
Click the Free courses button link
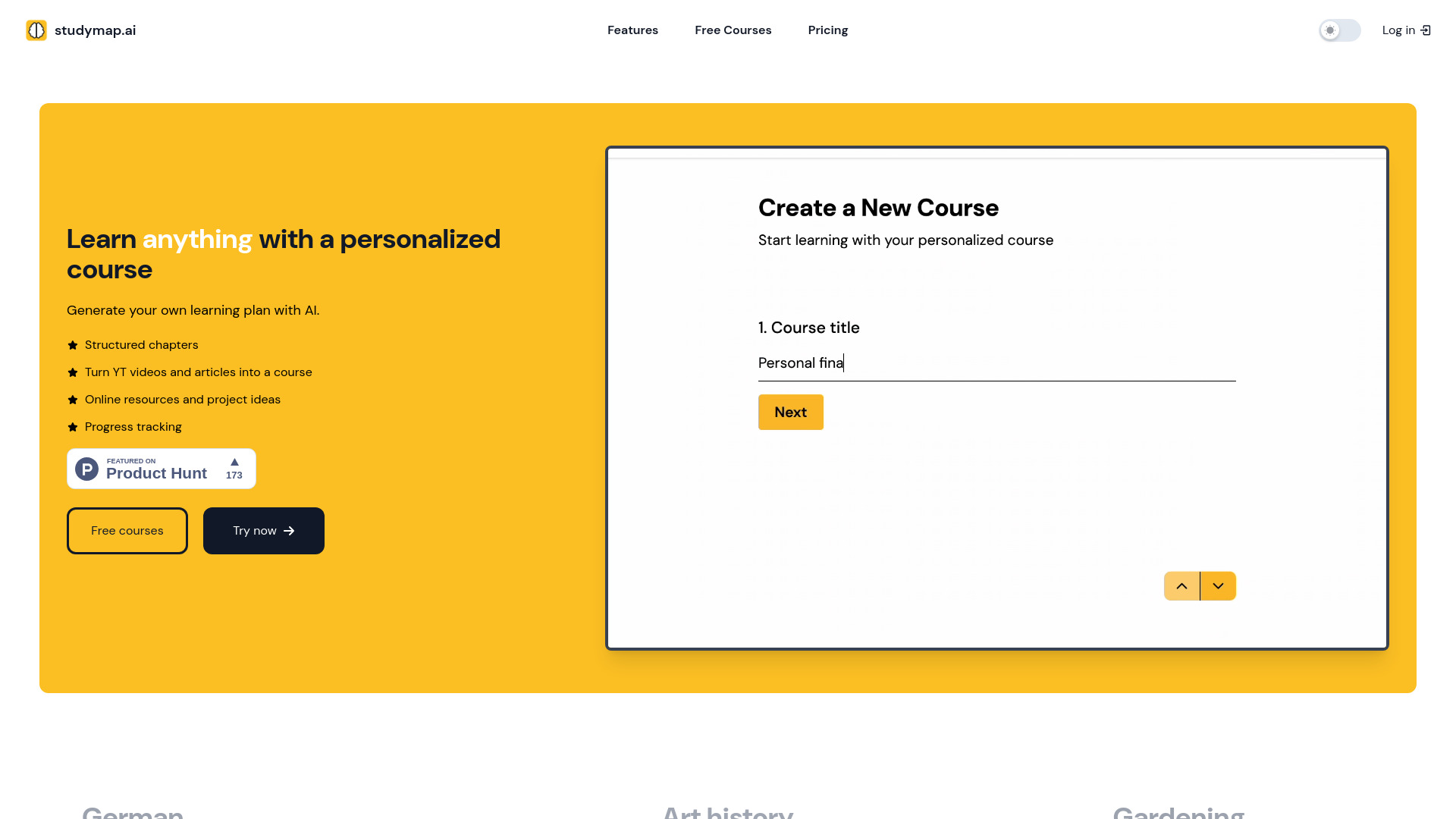click(x=126, y=531)
